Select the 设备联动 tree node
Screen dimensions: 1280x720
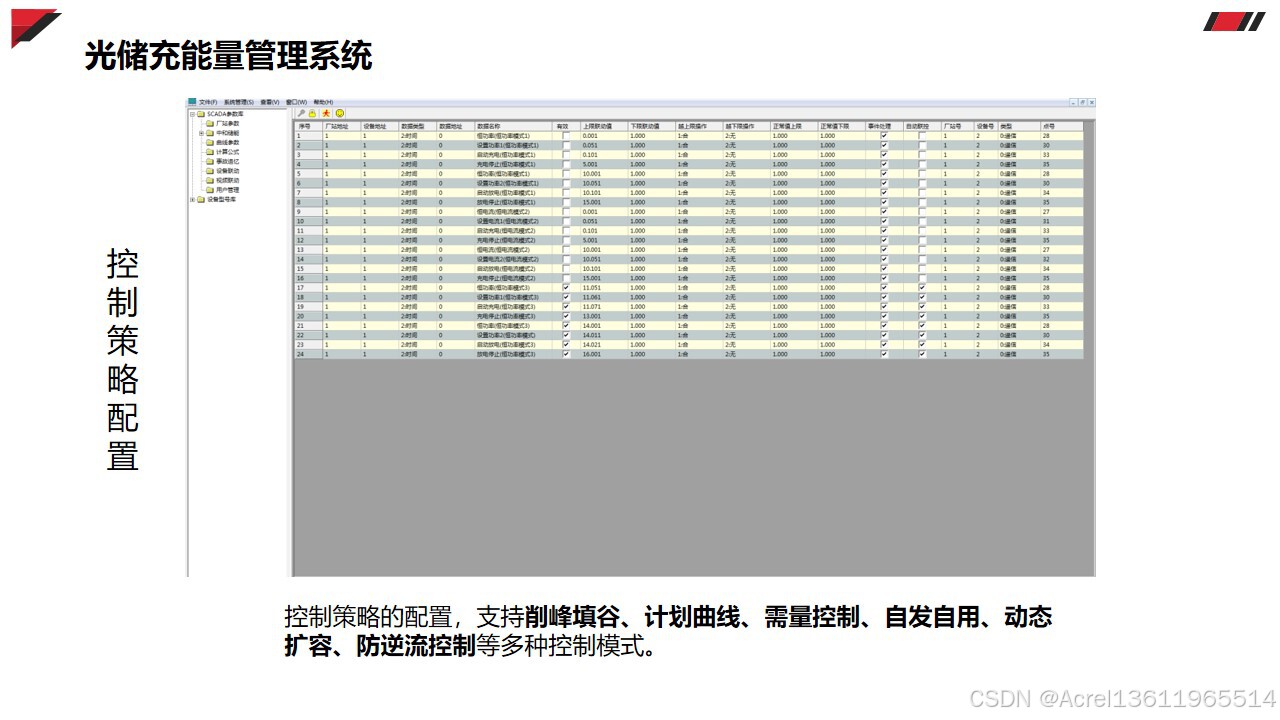(228, 171)
